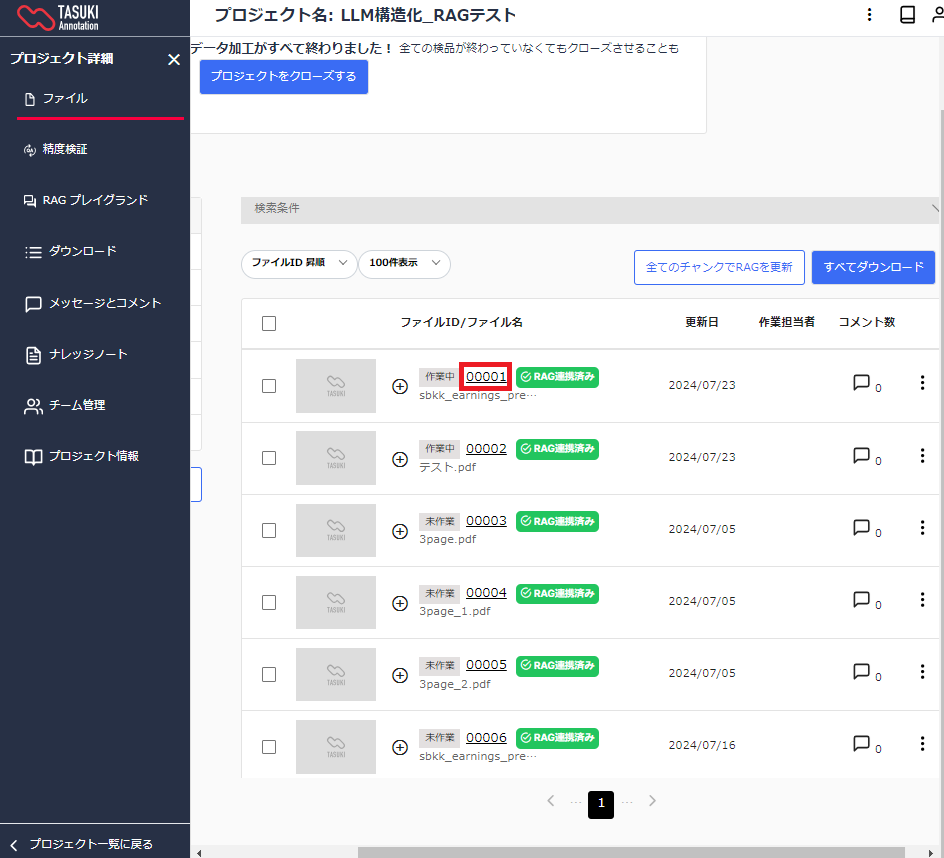Expand row 00006 with the plus icon
This screenshot has height=858, width=944.
(400, 747)
